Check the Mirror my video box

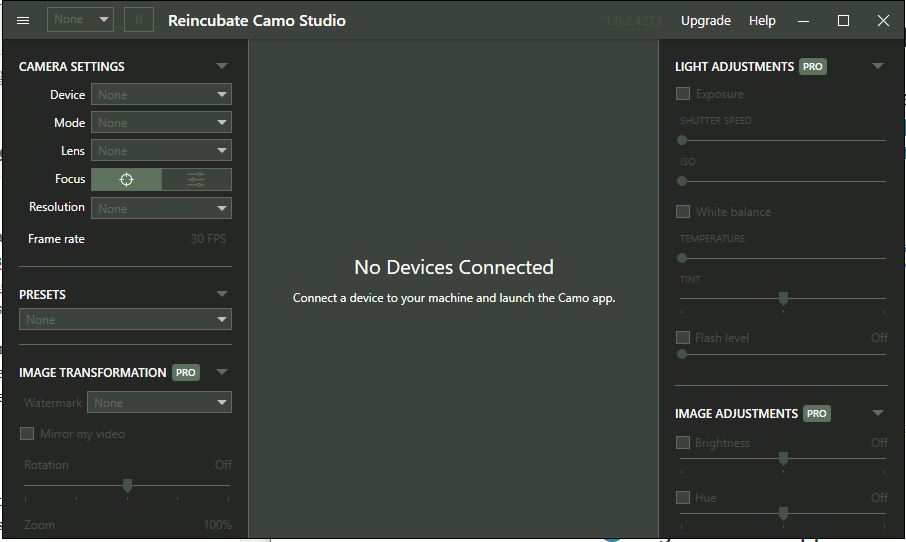click(x=27, y=433)
